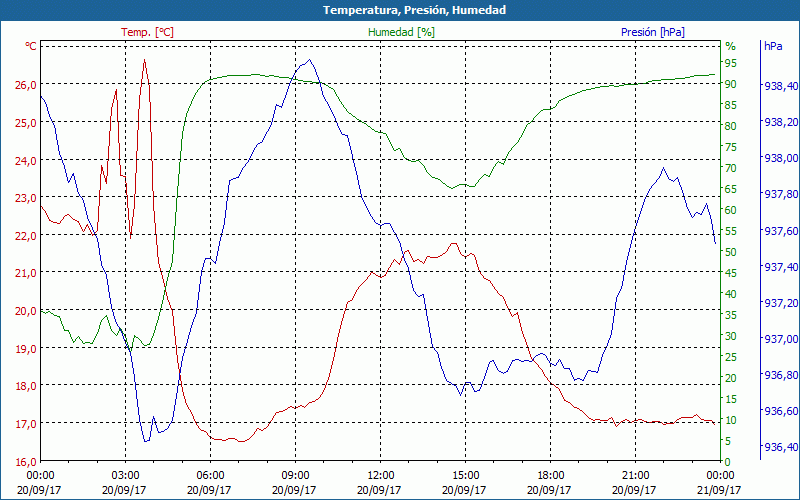This screenshot has height=500, width=800.
Task: Select the 12:00 time axis label
Action: pos(380,476)
